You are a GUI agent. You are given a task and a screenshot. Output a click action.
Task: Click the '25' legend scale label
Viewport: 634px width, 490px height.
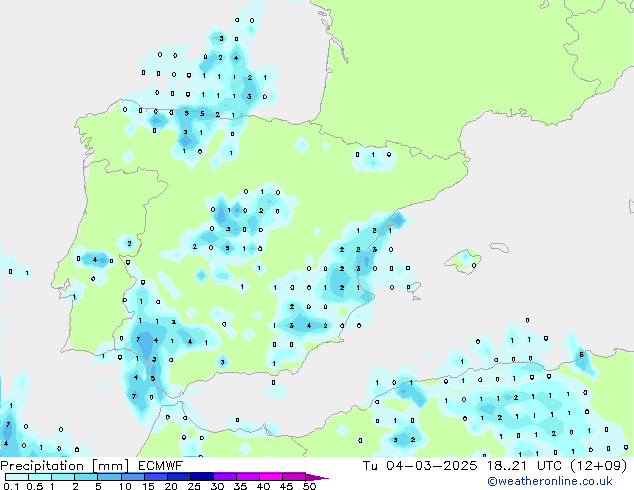(x=194, y=486)
